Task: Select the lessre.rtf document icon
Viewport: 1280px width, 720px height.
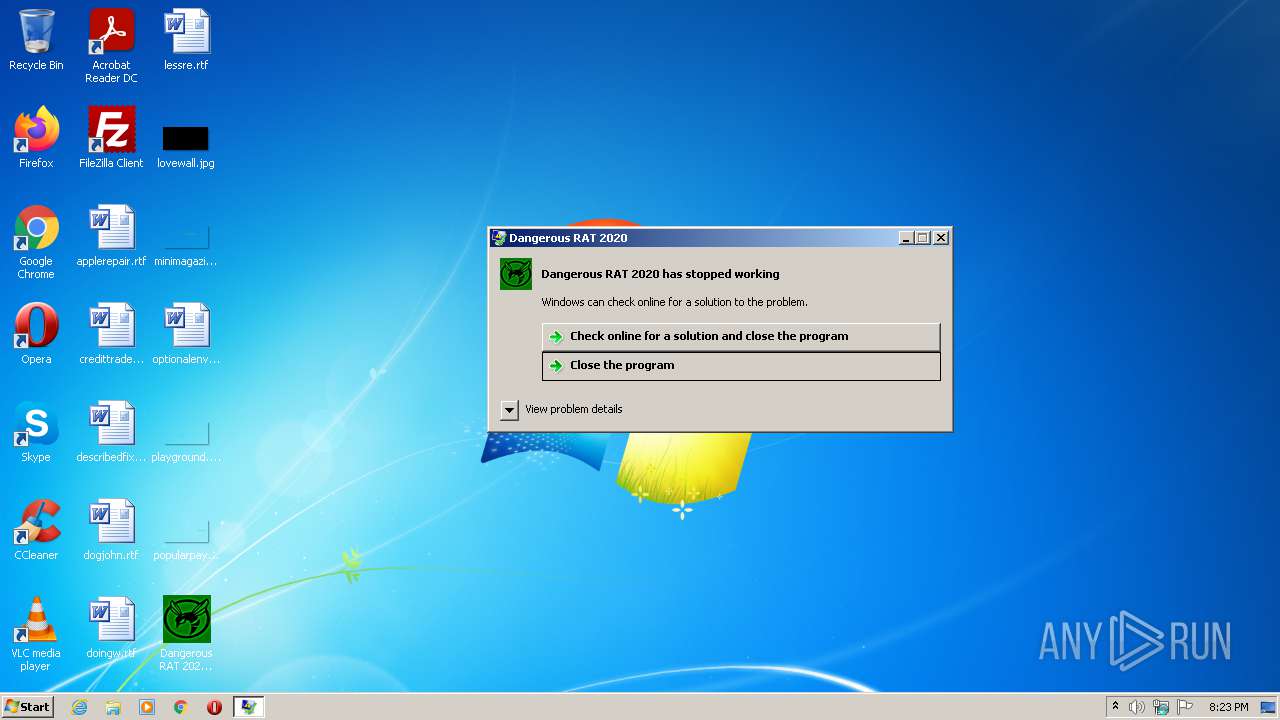Action: 186,40
